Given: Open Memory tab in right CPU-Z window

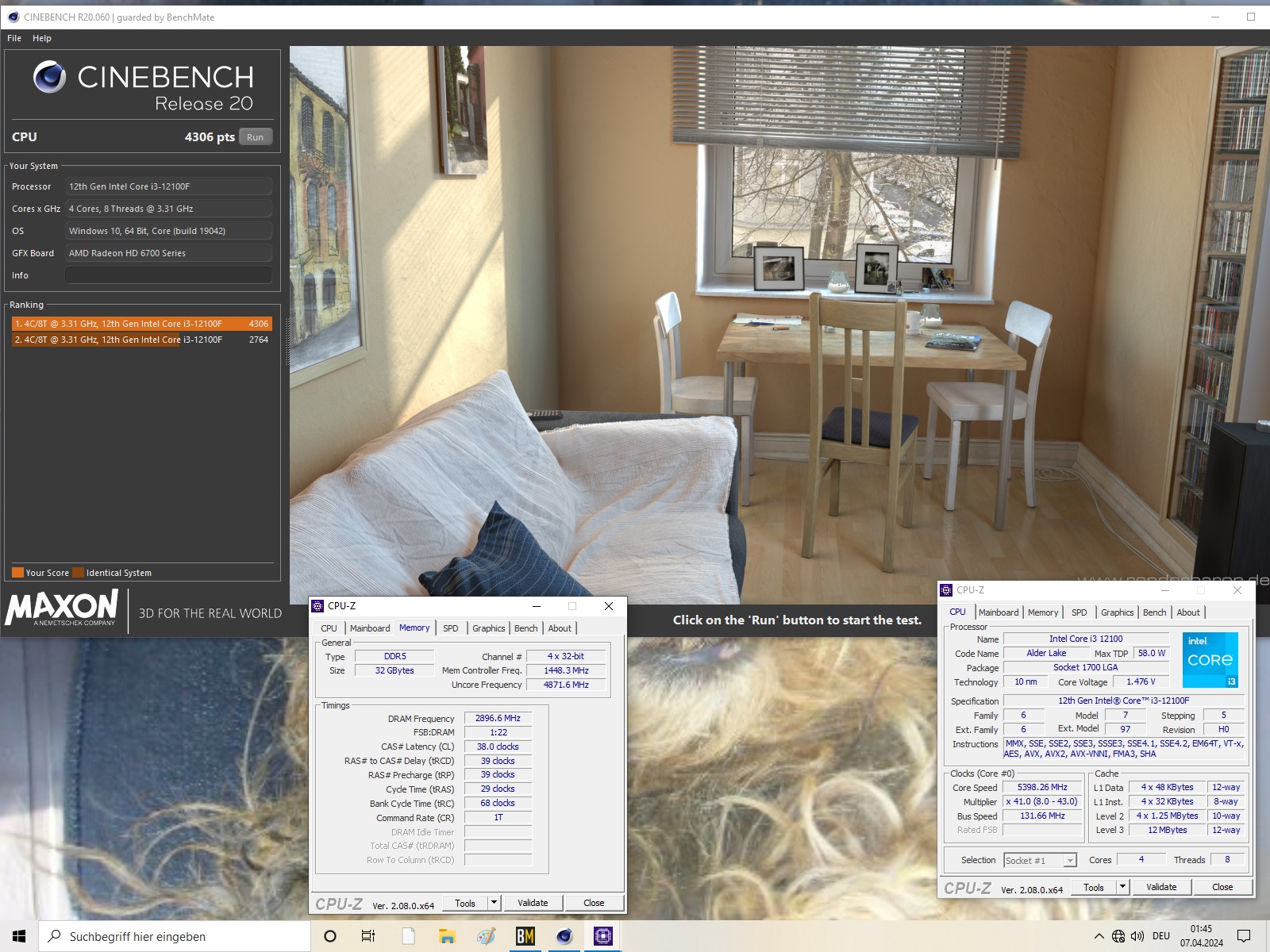Looking at the screenshot, I should [x=1043, y=612].
